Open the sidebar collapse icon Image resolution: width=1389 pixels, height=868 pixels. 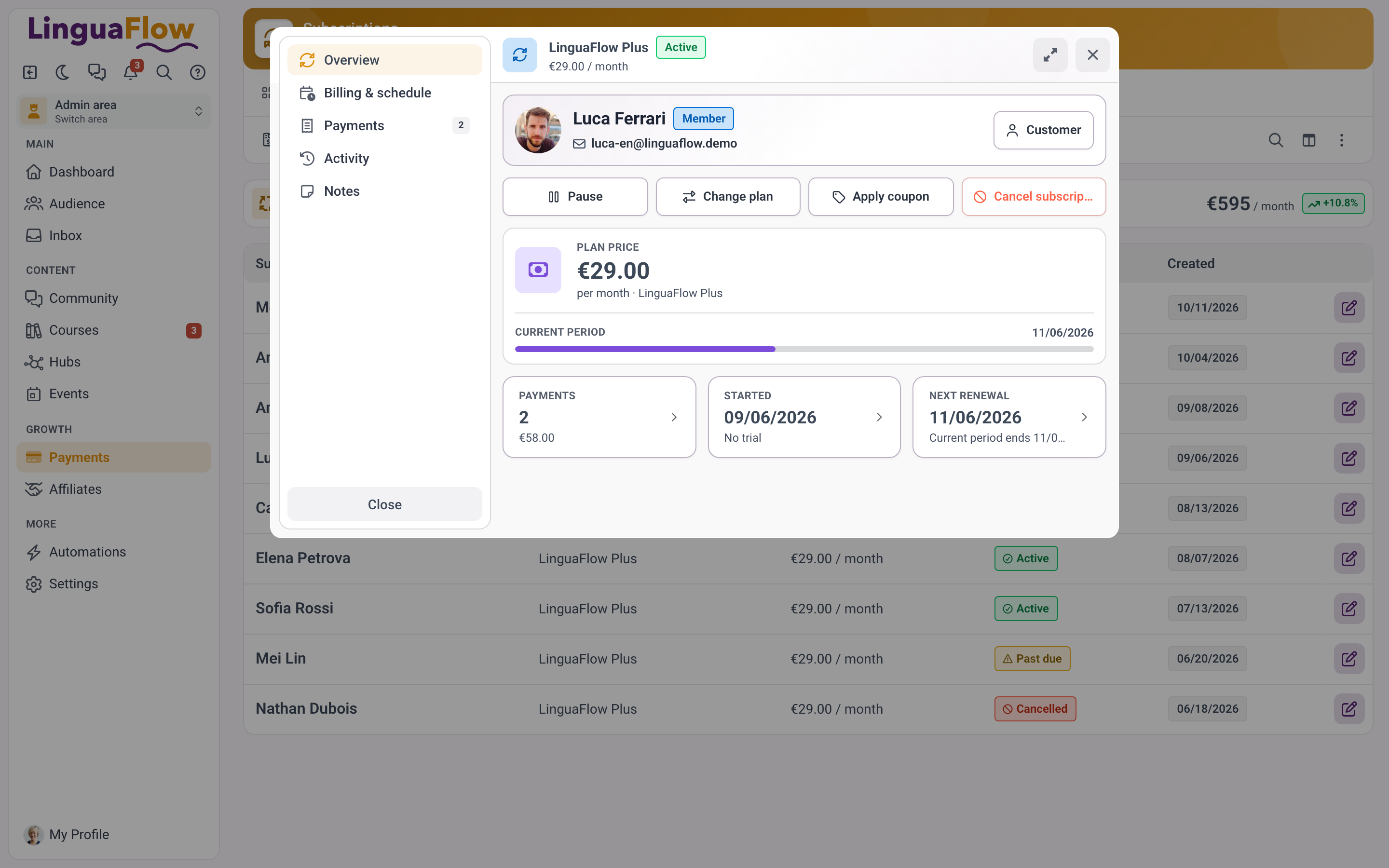[x=30, y=72]
